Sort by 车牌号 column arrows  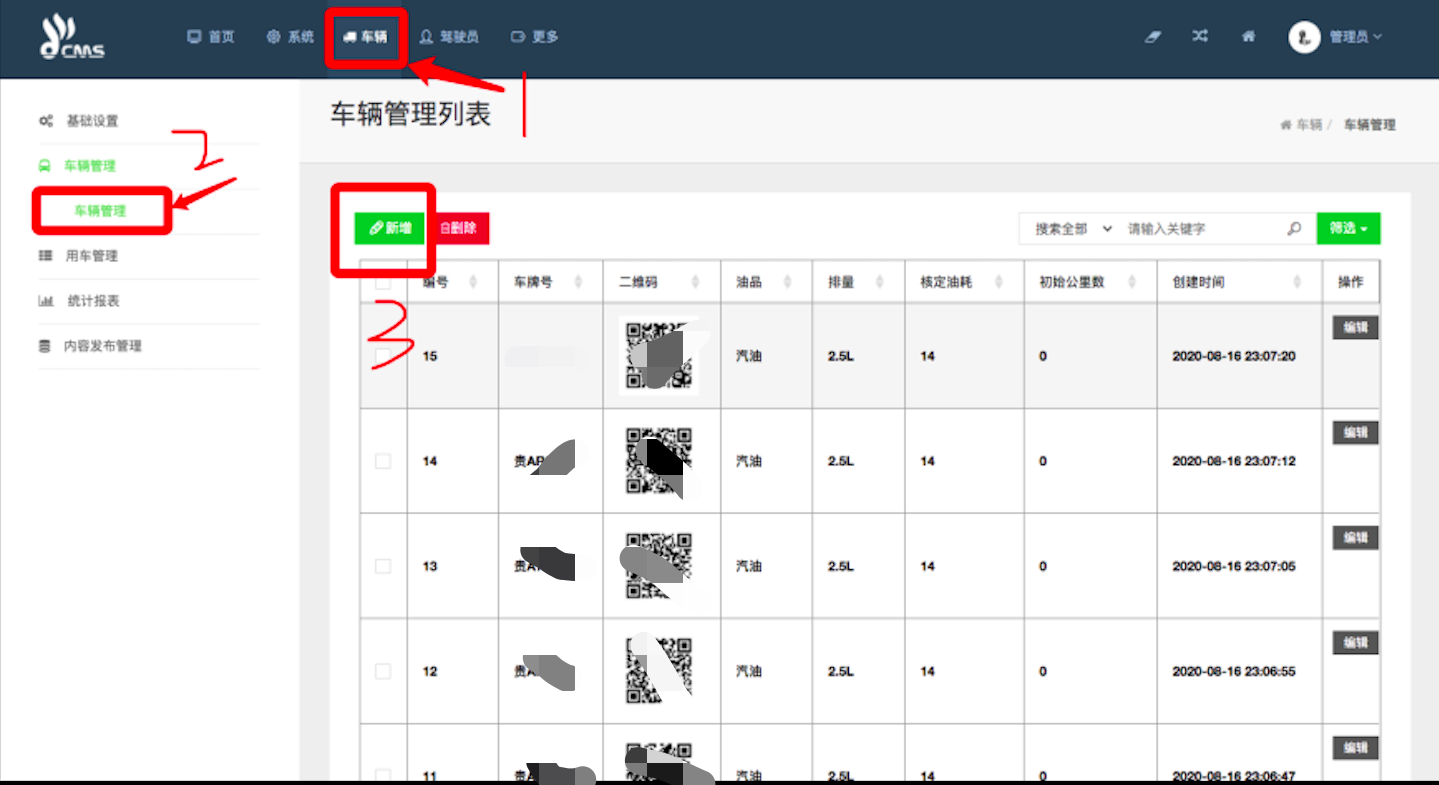click(578, 282)
